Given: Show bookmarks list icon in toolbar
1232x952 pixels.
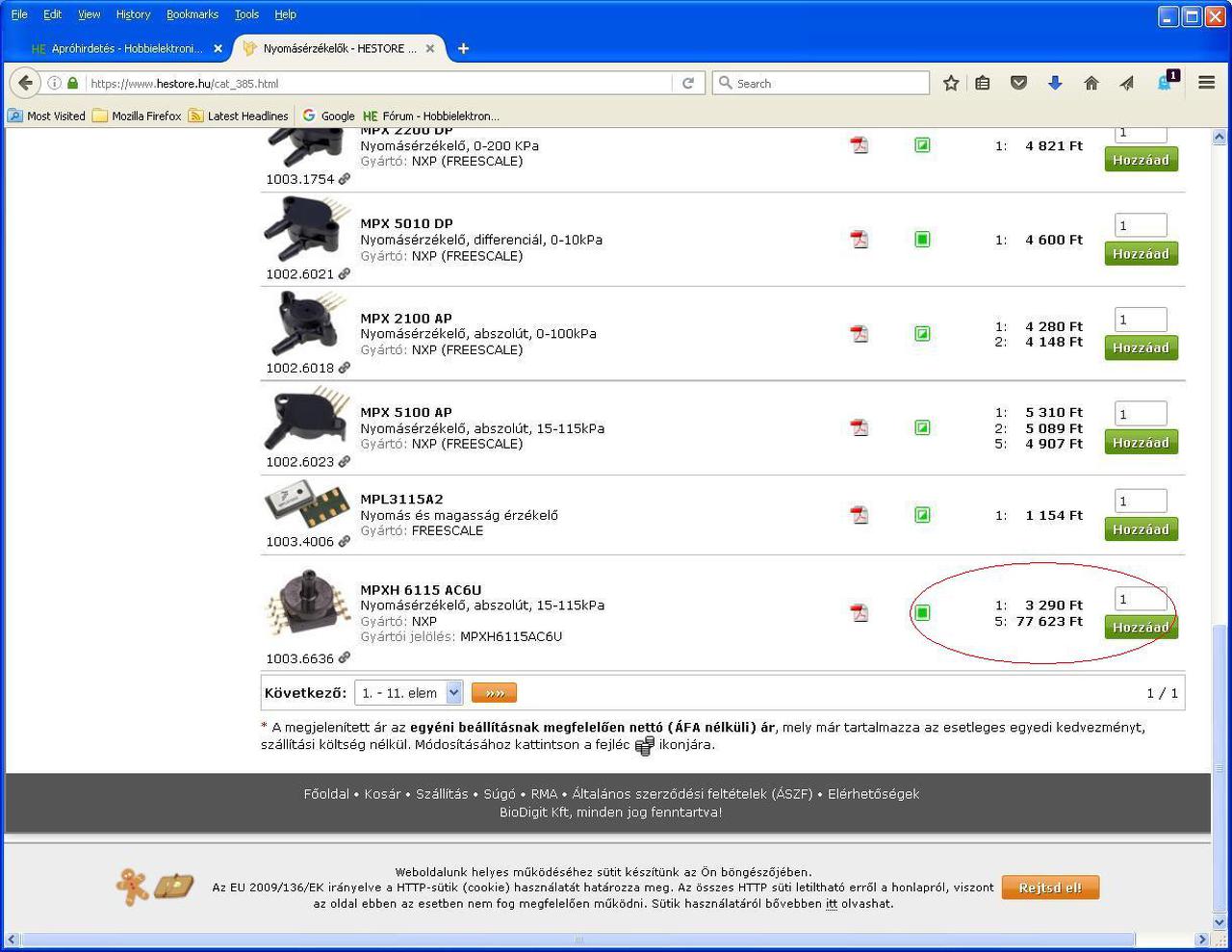Looking at the screenshot, I should coord(983,84).
